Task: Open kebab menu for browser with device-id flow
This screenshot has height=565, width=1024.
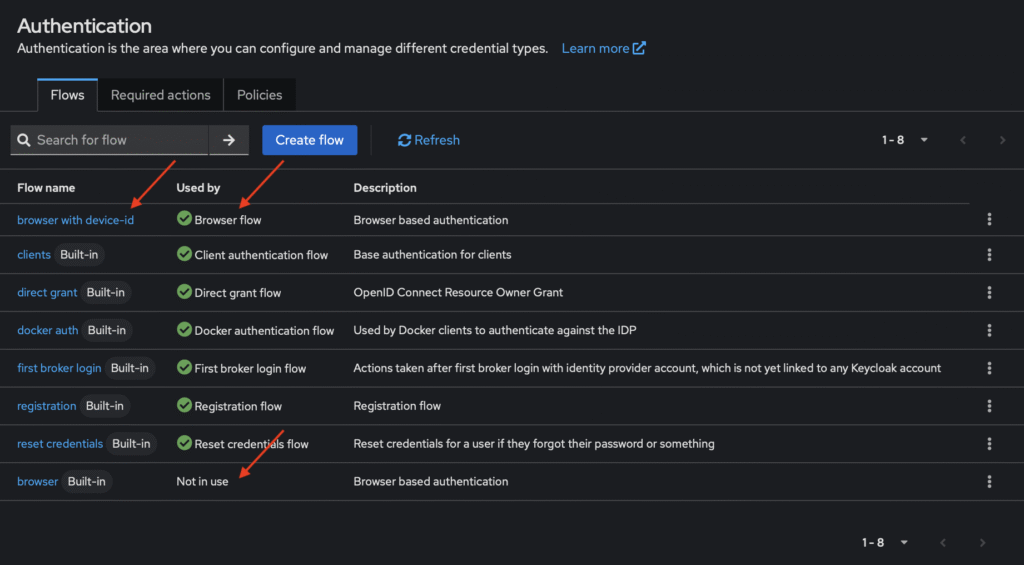Action: click(x=989, y=220)
